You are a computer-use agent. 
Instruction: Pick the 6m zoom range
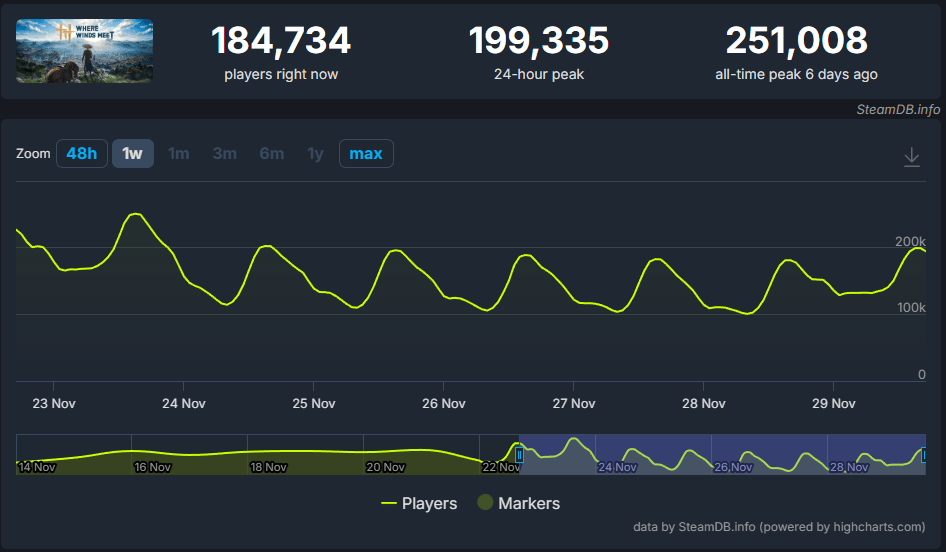tap(271, 154)
